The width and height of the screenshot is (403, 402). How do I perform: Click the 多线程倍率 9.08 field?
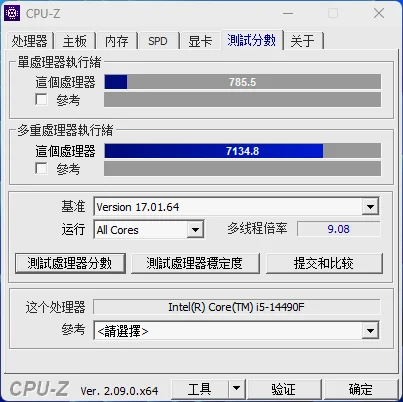338,229
